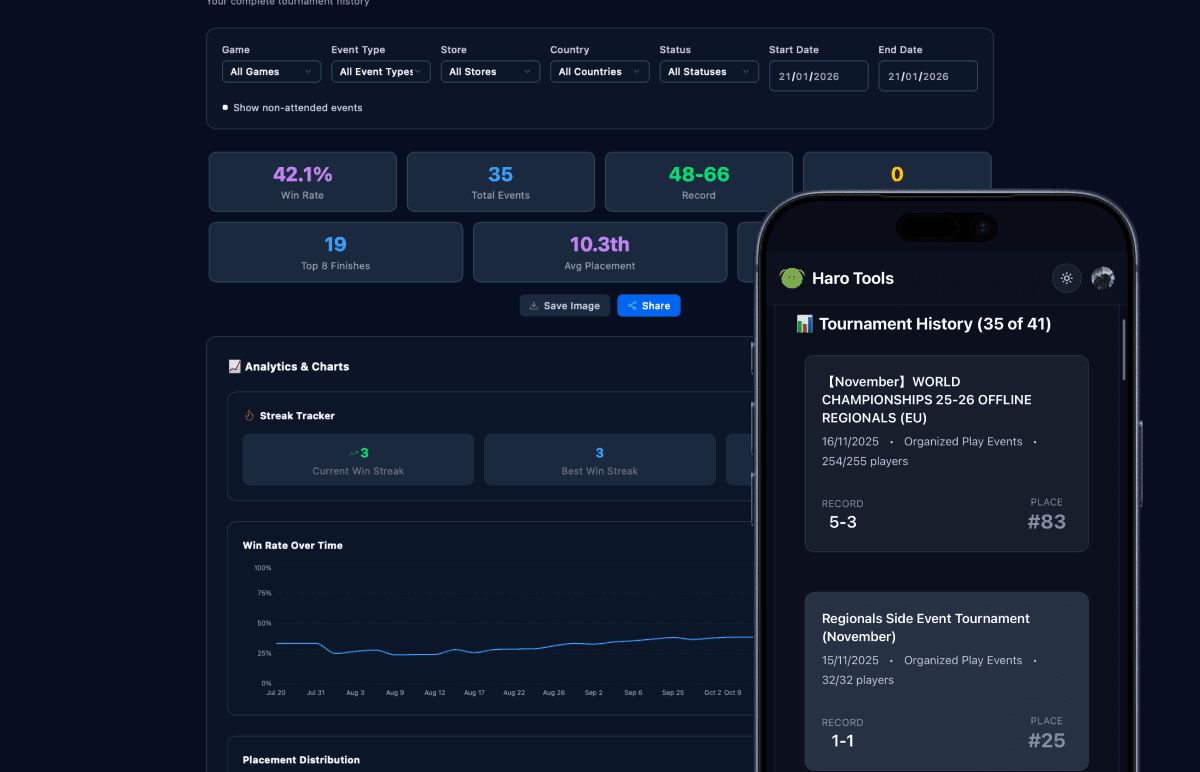Expand the All Statuses dropdown
The height and width of the screenshot is (772, 1200).
click(x=708, y=71)
